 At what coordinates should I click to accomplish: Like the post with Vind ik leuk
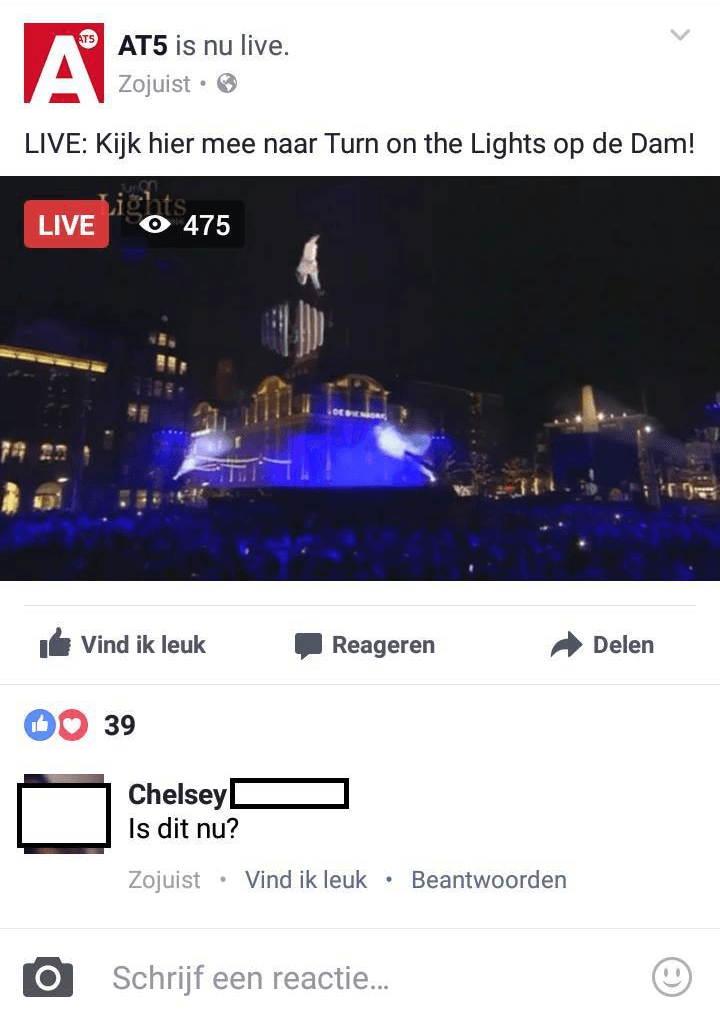point(122,644)
